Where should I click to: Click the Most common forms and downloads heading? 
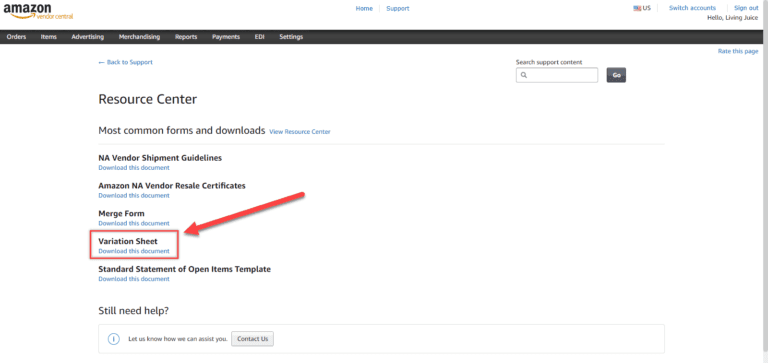pos(182,131)
